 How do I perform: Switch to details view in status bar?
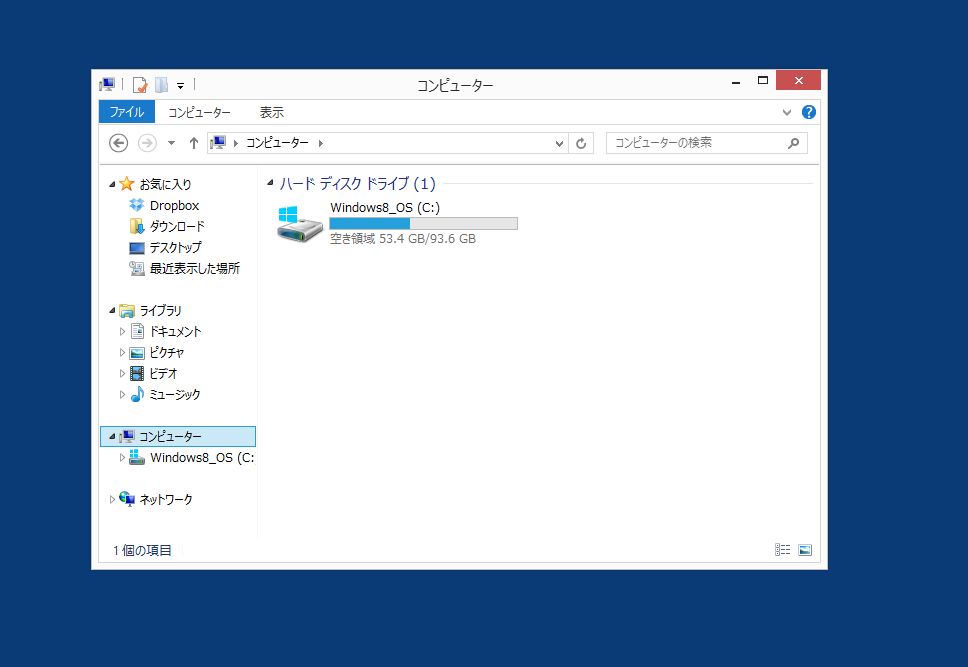coord(783,550)
